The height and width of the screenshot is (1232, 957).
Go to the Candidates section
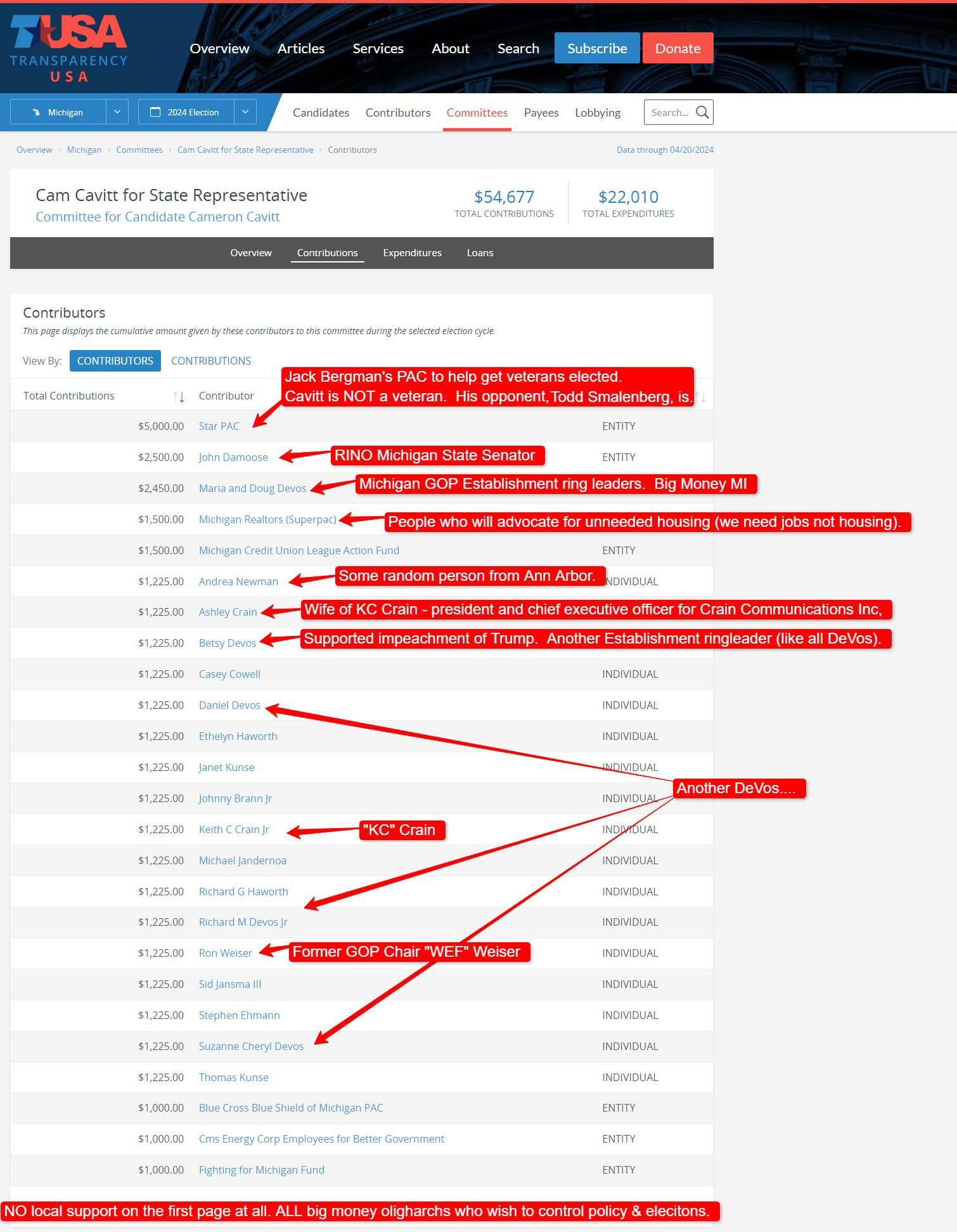321,113
